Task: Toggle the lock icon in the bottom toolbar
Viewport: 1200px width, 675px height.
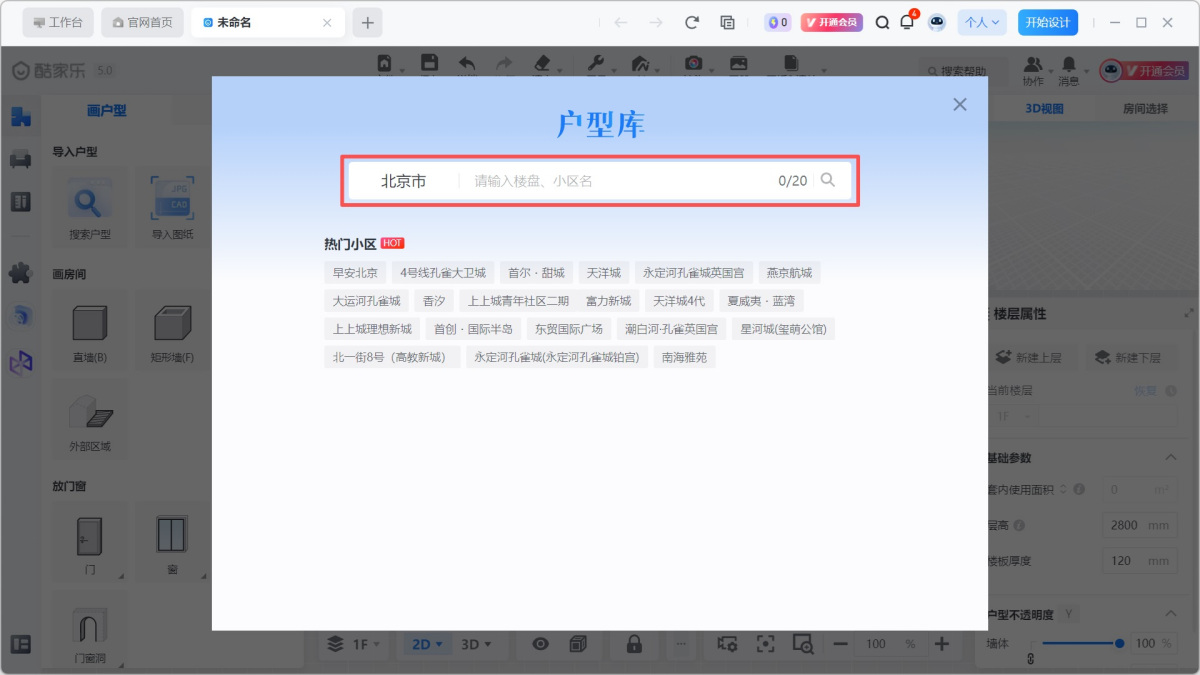Action: coord(634,644)
